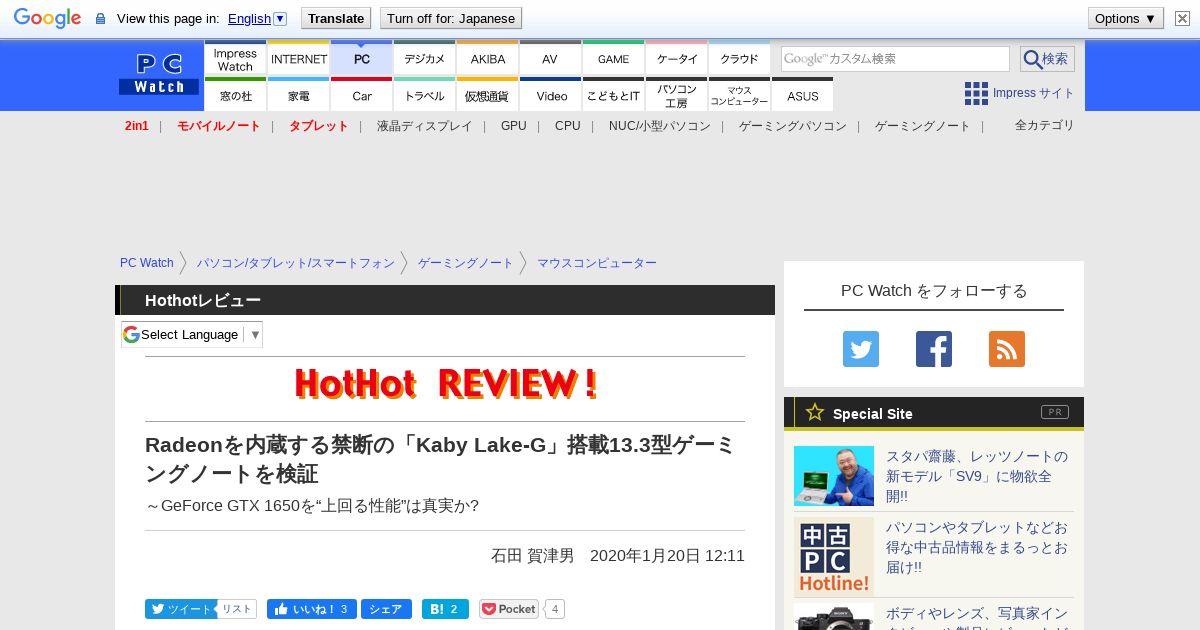Image resolution: width=1200 pixels, height=630 pixels.
Task: Focus the Google custom search field
Action: (895, 59)
